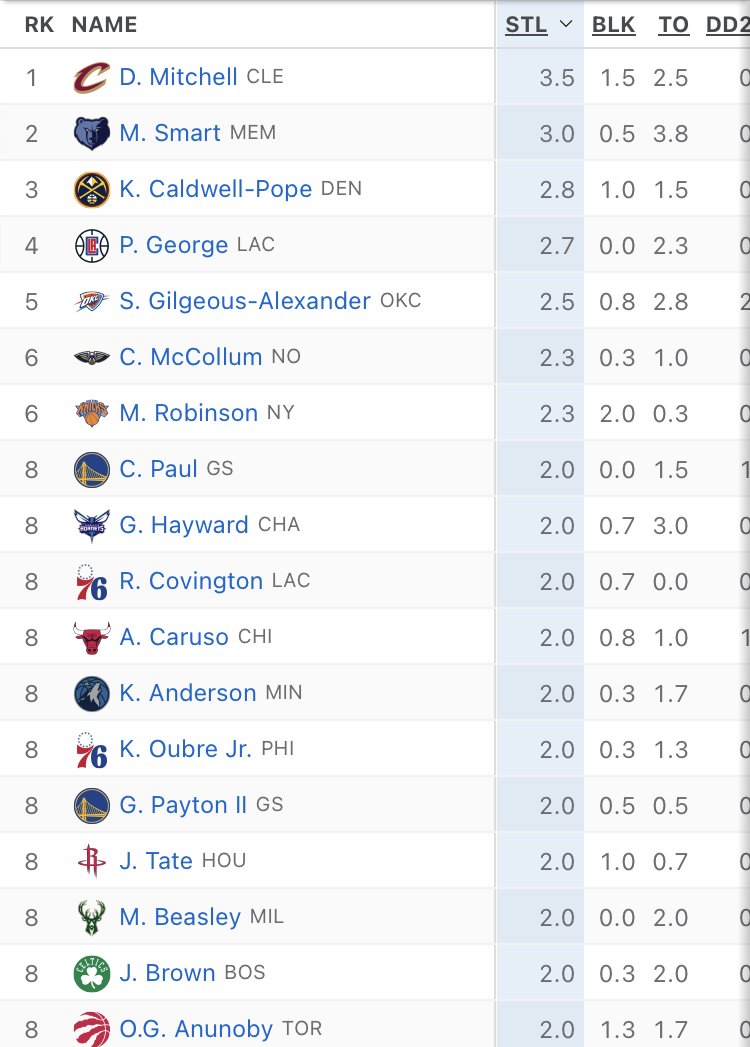Image resolution: width=750 pixels, height=1047 pixels.
Task: Click the Oklahoma City Thunder logo
Action: point(92,301)
